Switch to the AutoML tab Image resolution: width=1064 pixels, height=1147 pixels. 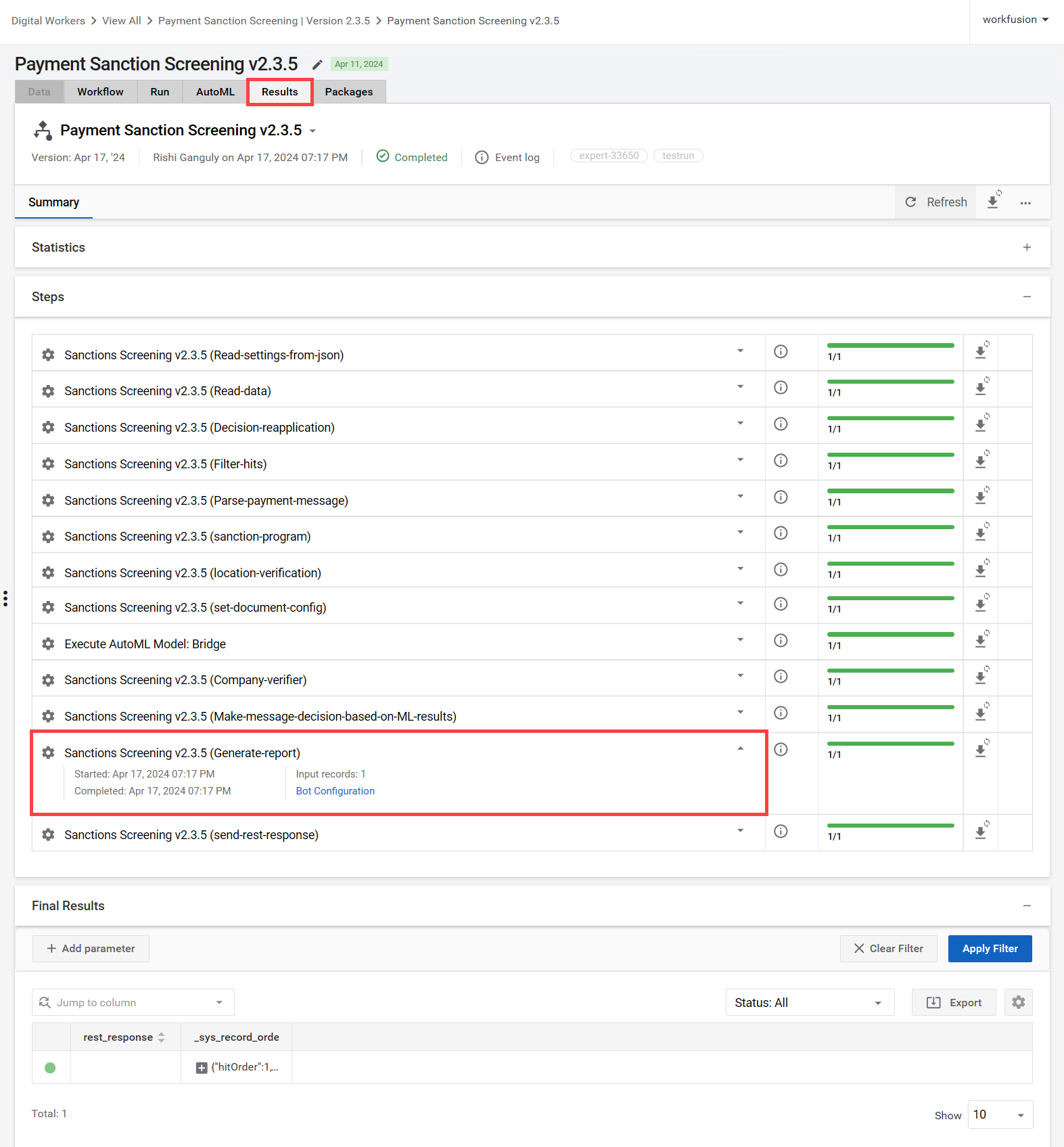(x=215, y=92)
